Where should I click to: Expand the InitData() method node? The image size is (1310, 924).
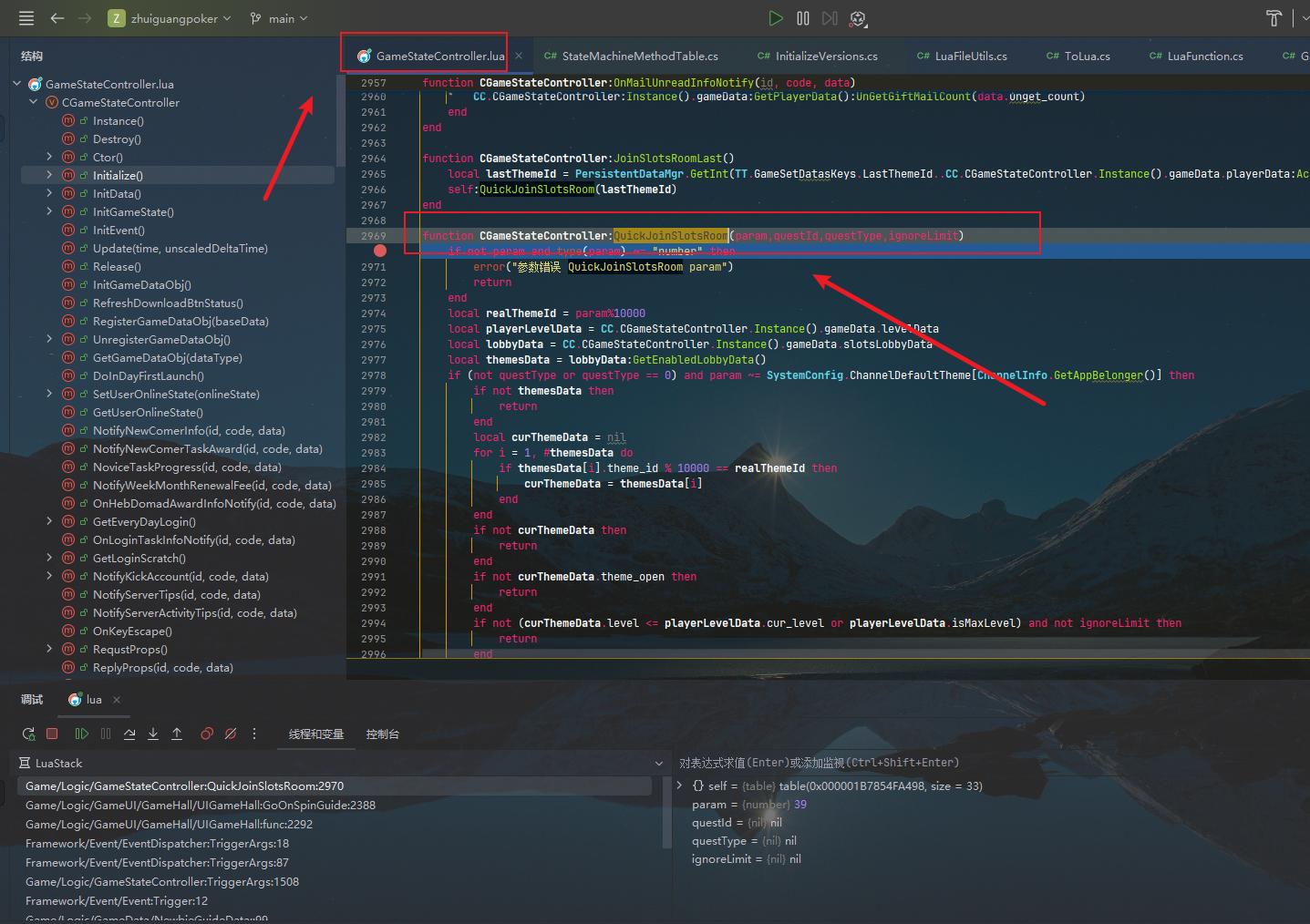point(49,193)
